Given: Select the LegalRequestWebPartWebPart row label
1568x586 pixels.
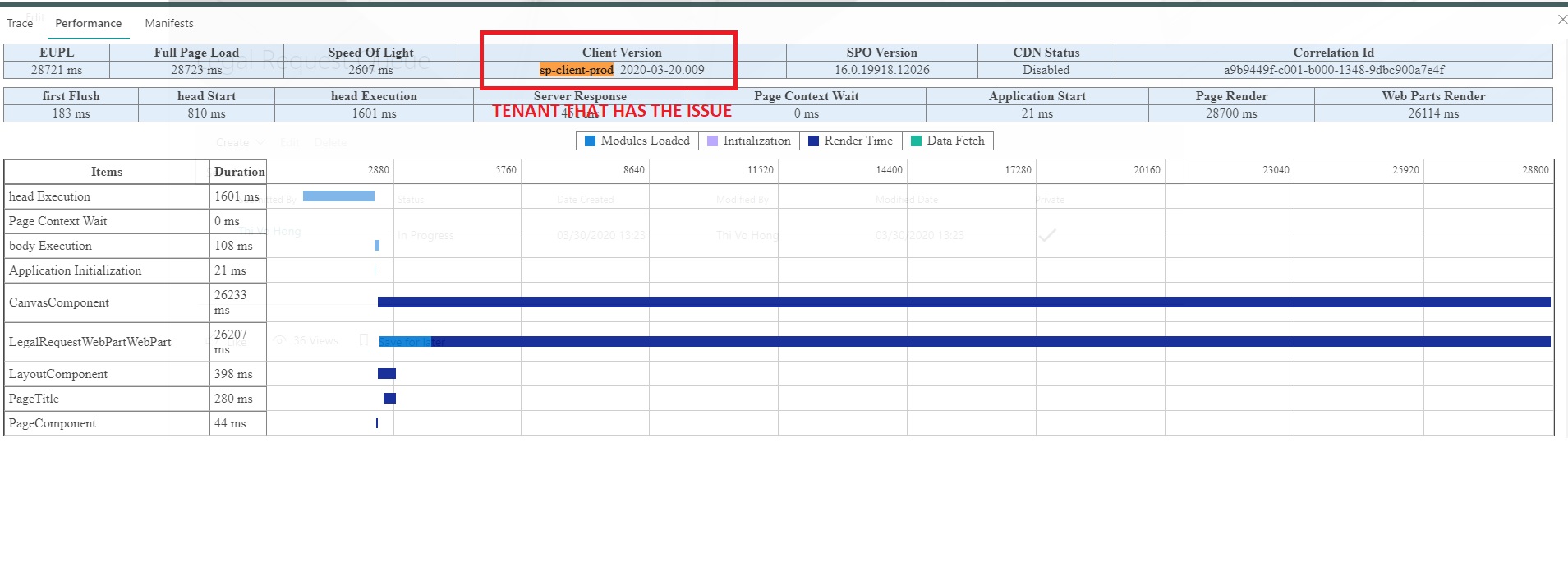Looking at the screenshot, I should 90,342.
